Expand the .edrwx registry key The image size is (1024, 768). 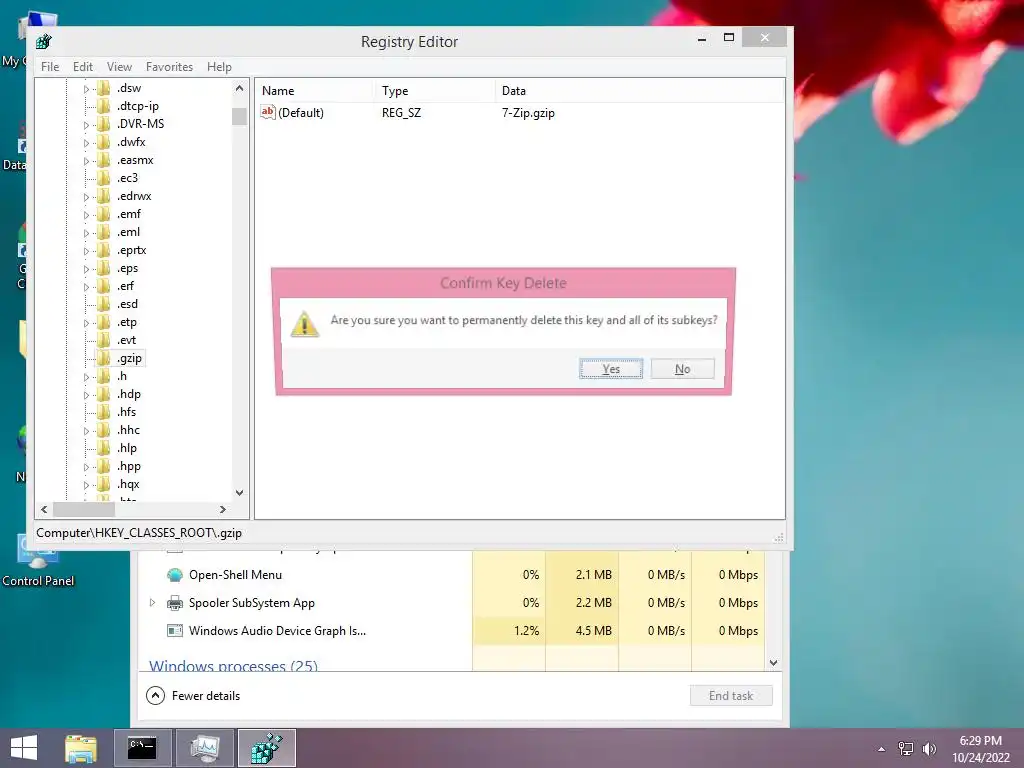[x=86, y=197]
